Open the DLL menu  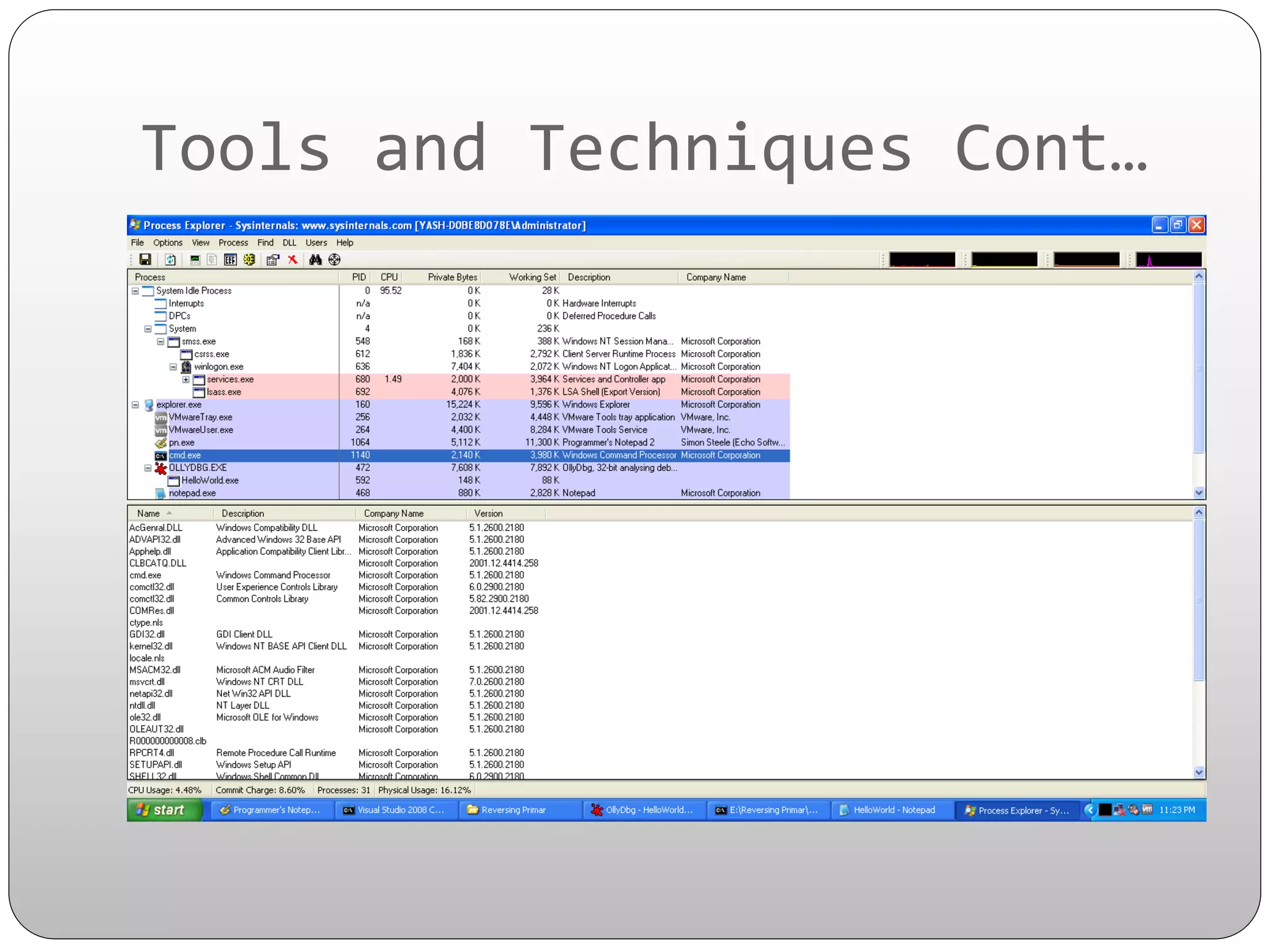[290, 243]
